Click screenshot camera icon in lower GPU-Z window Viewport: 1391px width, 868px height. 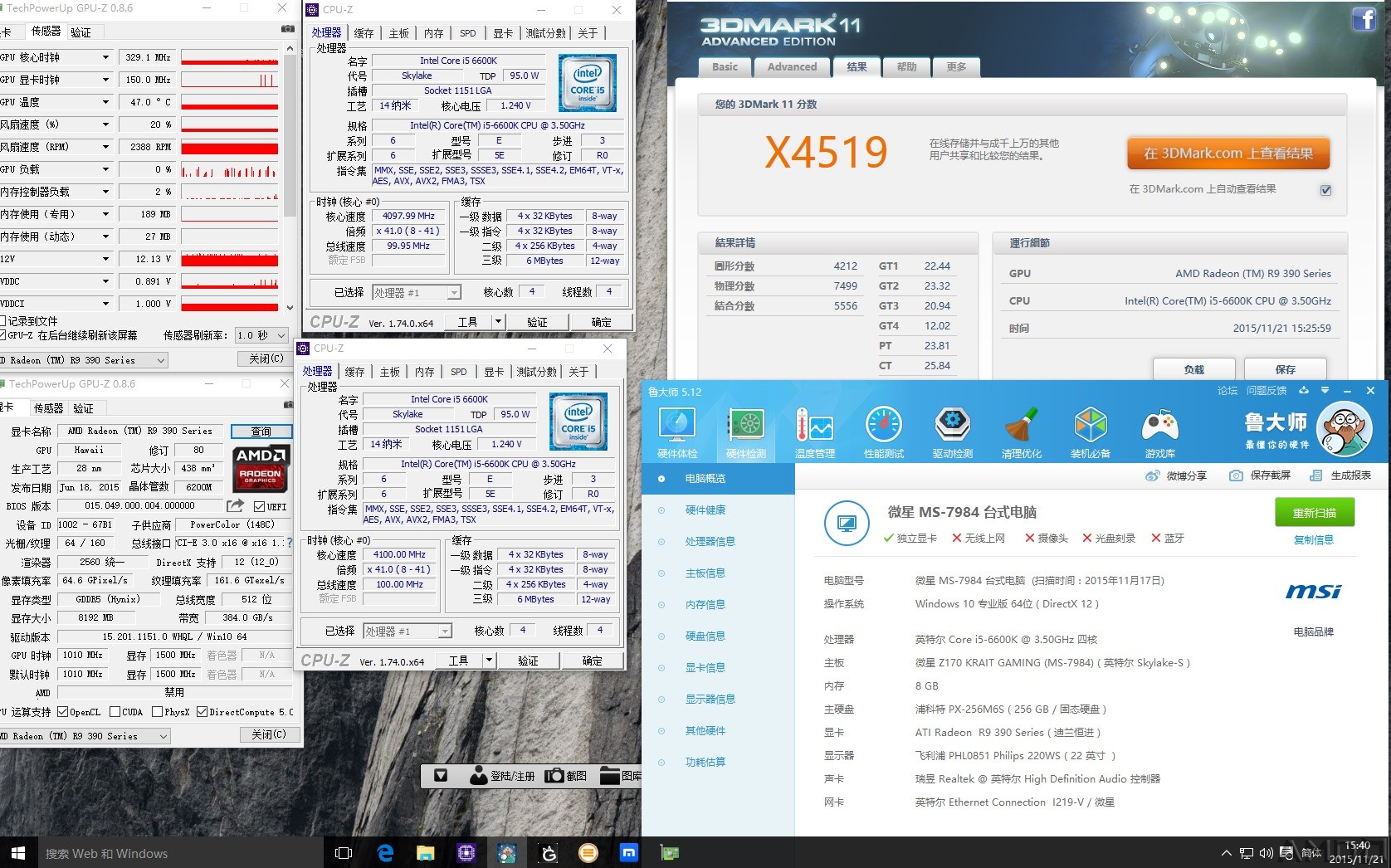pos(288,404)
